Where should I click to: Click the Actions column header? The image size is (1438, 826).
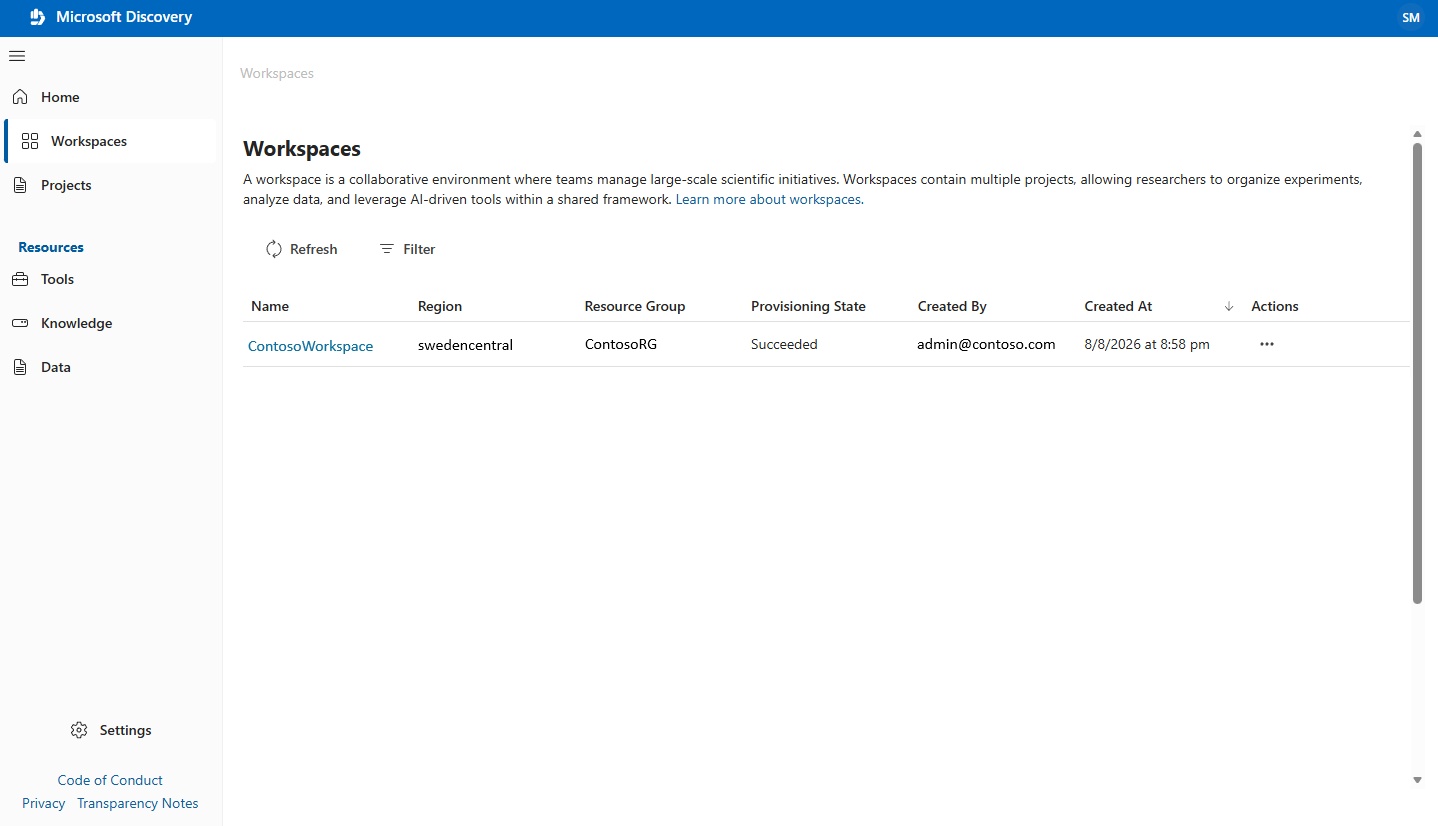(1275, 306)
